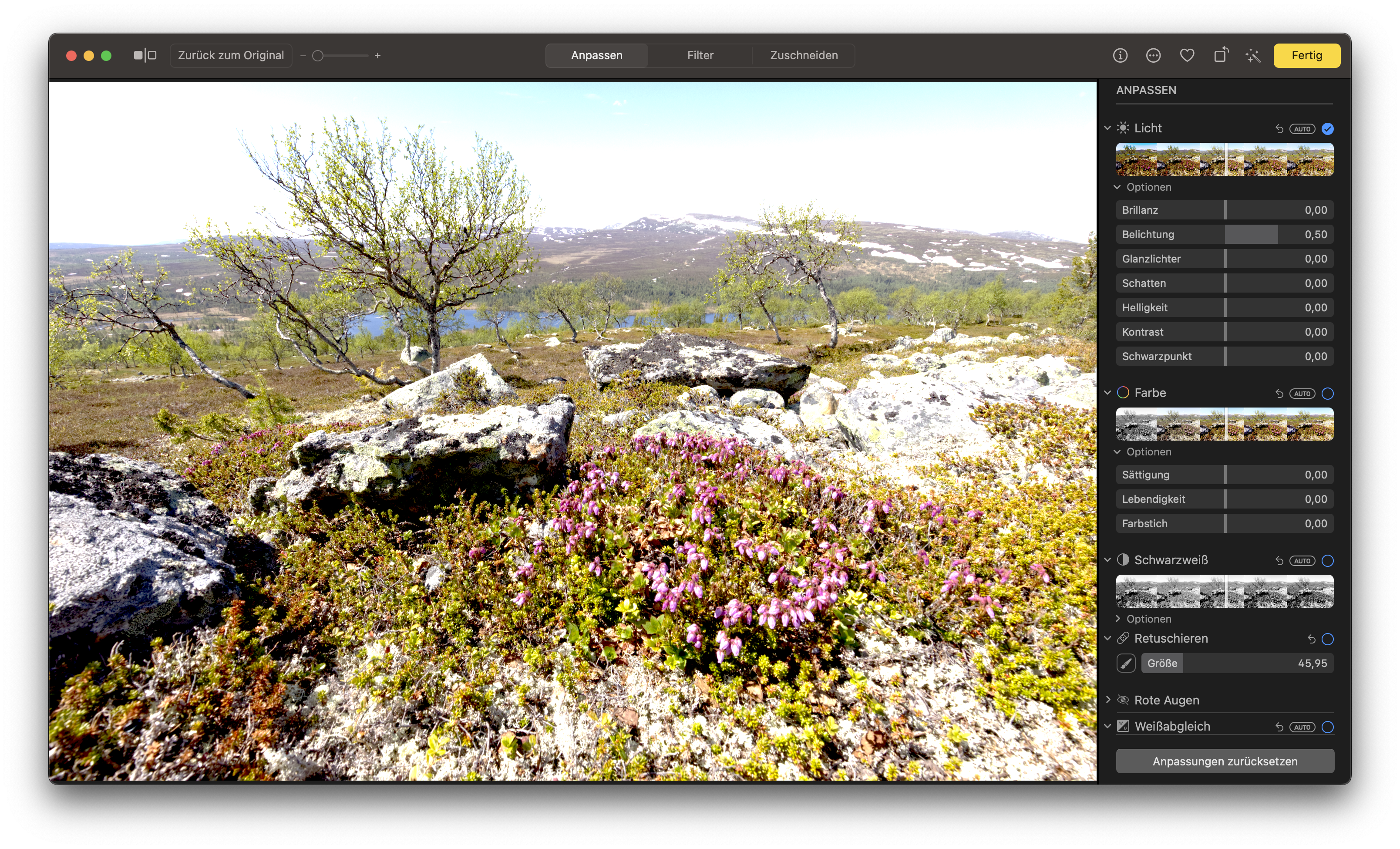Rotate the photo counterclockwise
The image size is (1400, 849).
pyautogui.click(x=1221, y=55)
